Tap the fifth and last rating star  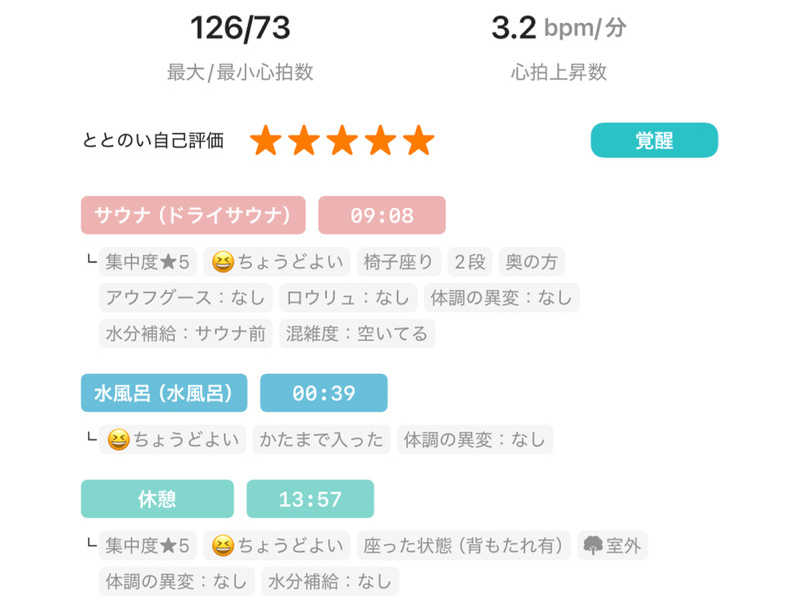point(418,141)
